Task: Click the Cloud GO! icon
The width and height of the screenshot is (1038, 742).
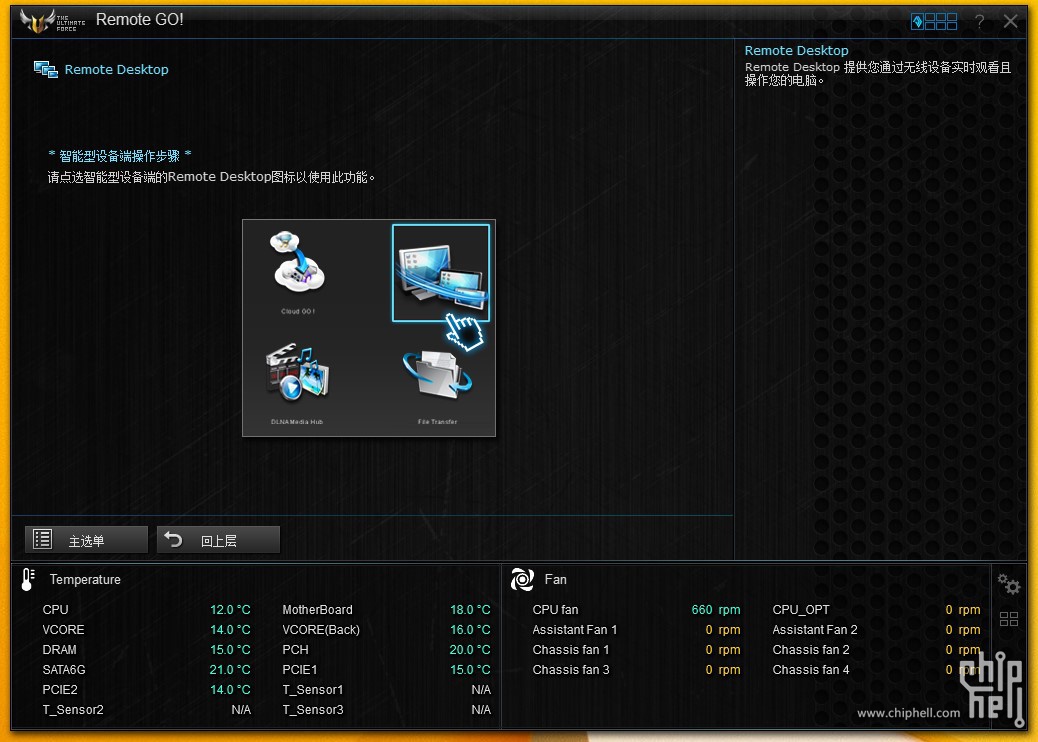Action: (x=297, y=262)
